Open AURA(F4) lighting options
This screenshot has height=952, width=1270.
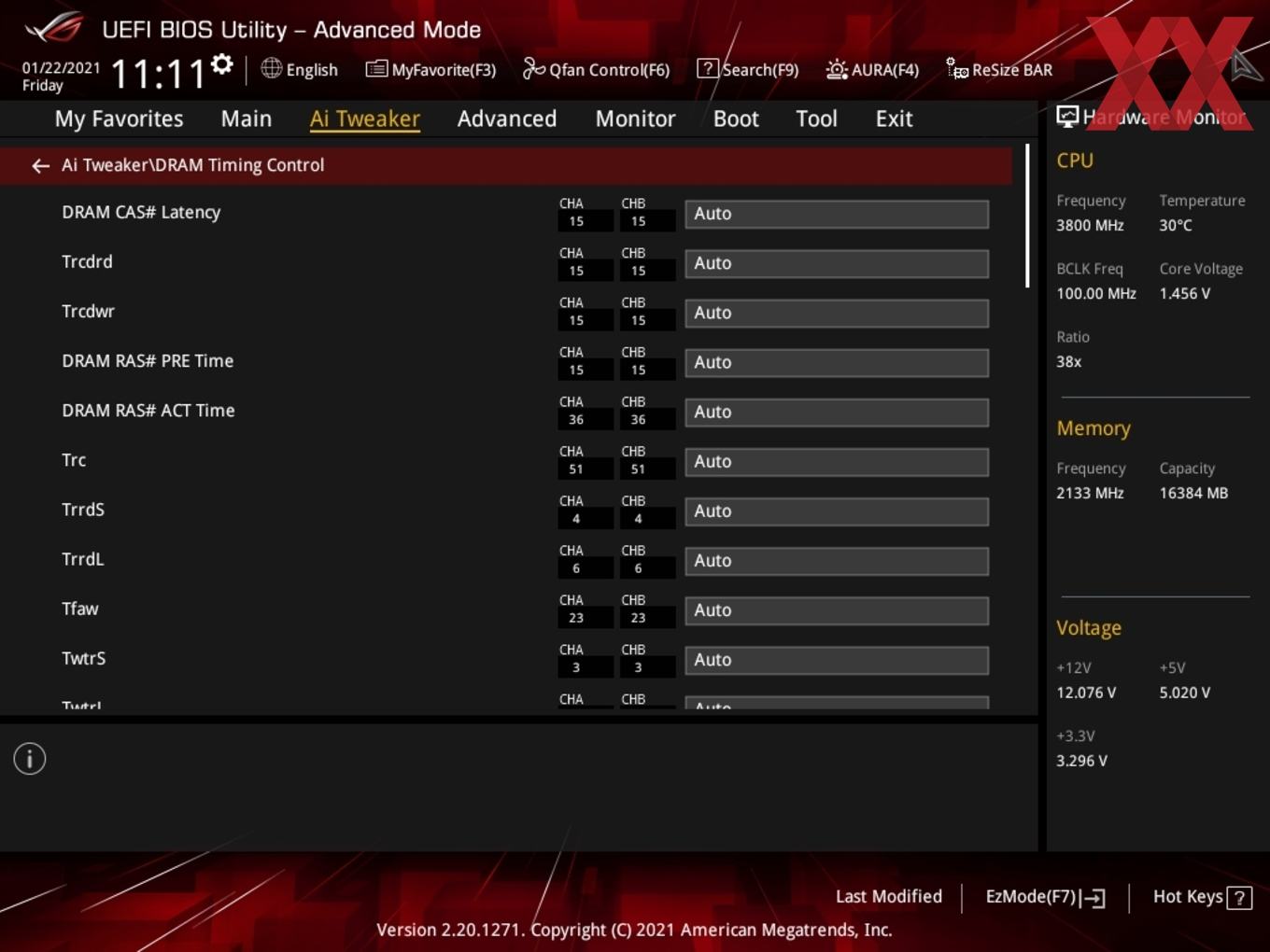pyautogui.click(x=872, y=69)
